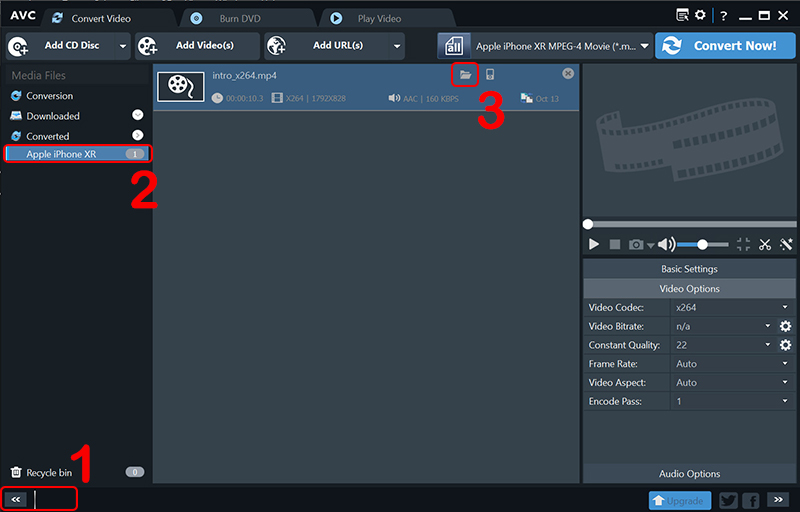The width and height of the screenshot is (800, 512).
Task: Open the magic wand effects tool
Action: pos(786,244)
